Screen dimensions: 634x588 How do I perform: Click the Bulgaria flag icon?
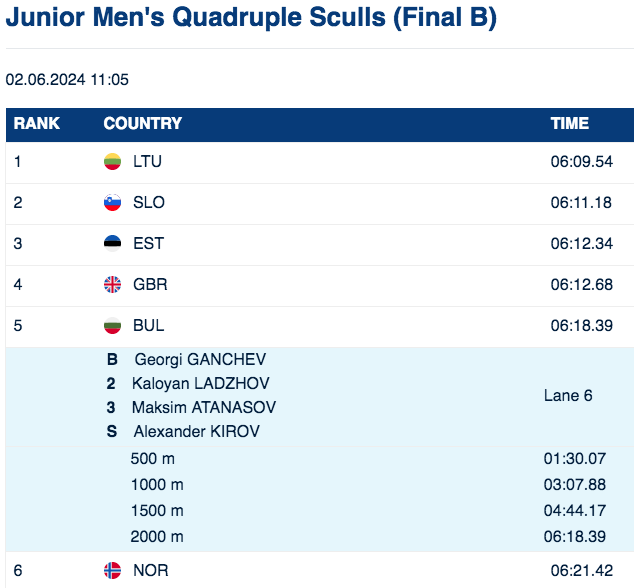(x=112, y=326)
